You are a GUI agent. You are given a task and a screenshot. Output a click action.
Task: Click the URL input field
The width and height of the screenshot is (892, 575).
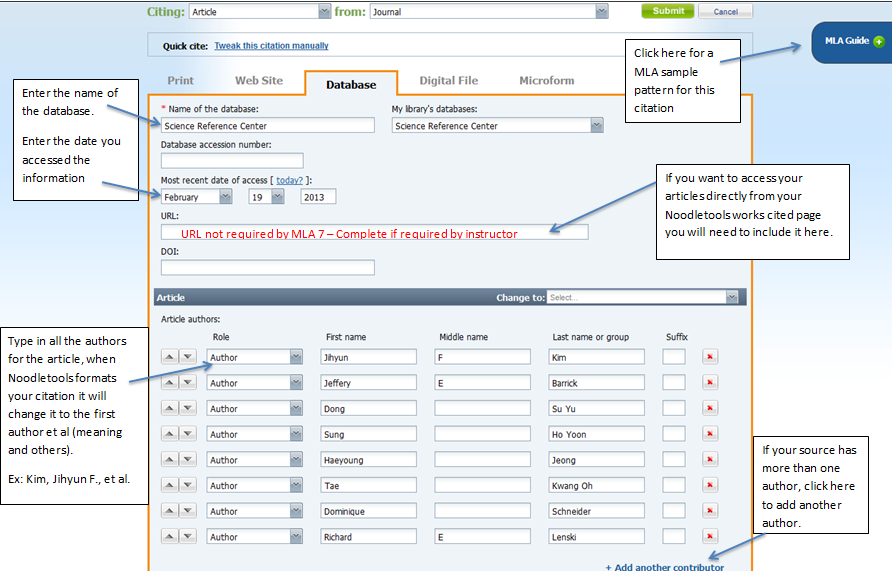coord(374,232)
